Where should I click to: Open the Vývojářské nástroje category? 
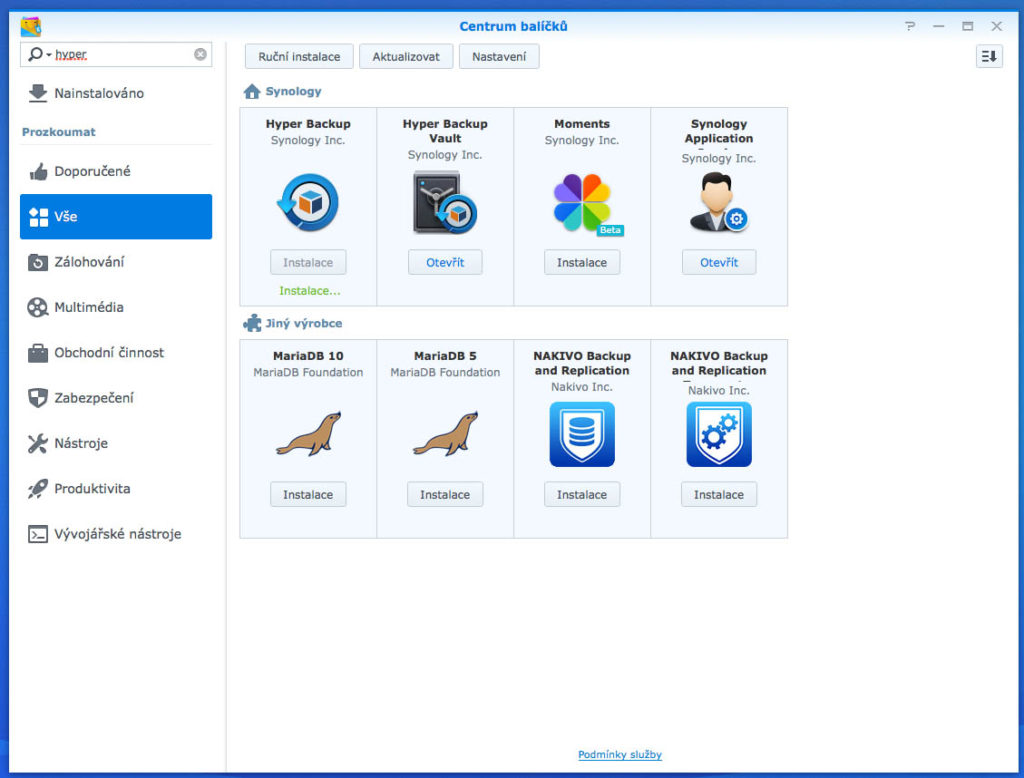(x=116, y=534)
